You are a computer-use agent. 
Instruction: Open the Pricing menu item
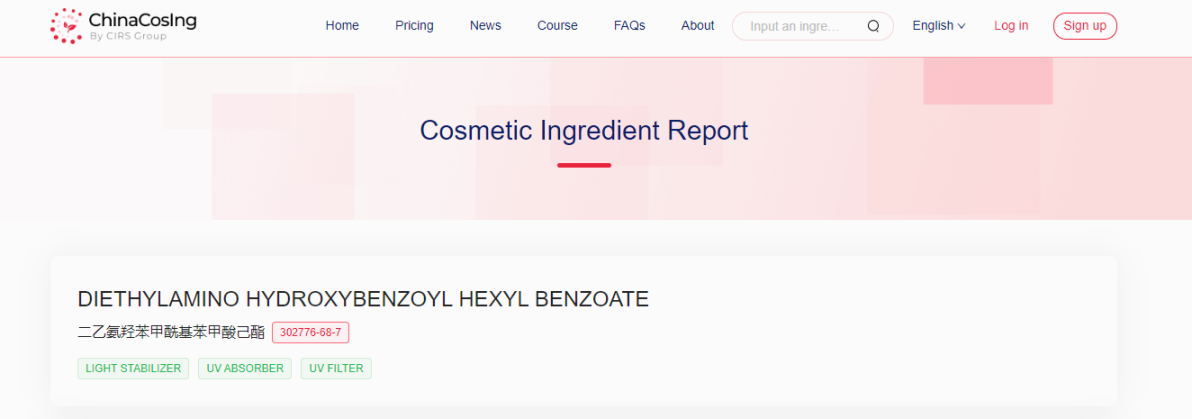tap(414, 26)
